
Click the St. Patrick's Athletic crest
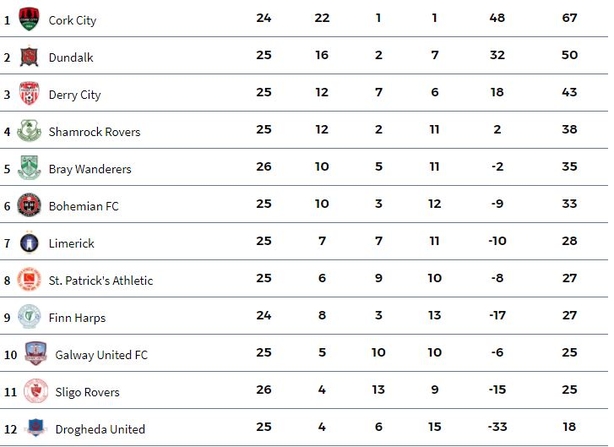[x=29, y=279]
